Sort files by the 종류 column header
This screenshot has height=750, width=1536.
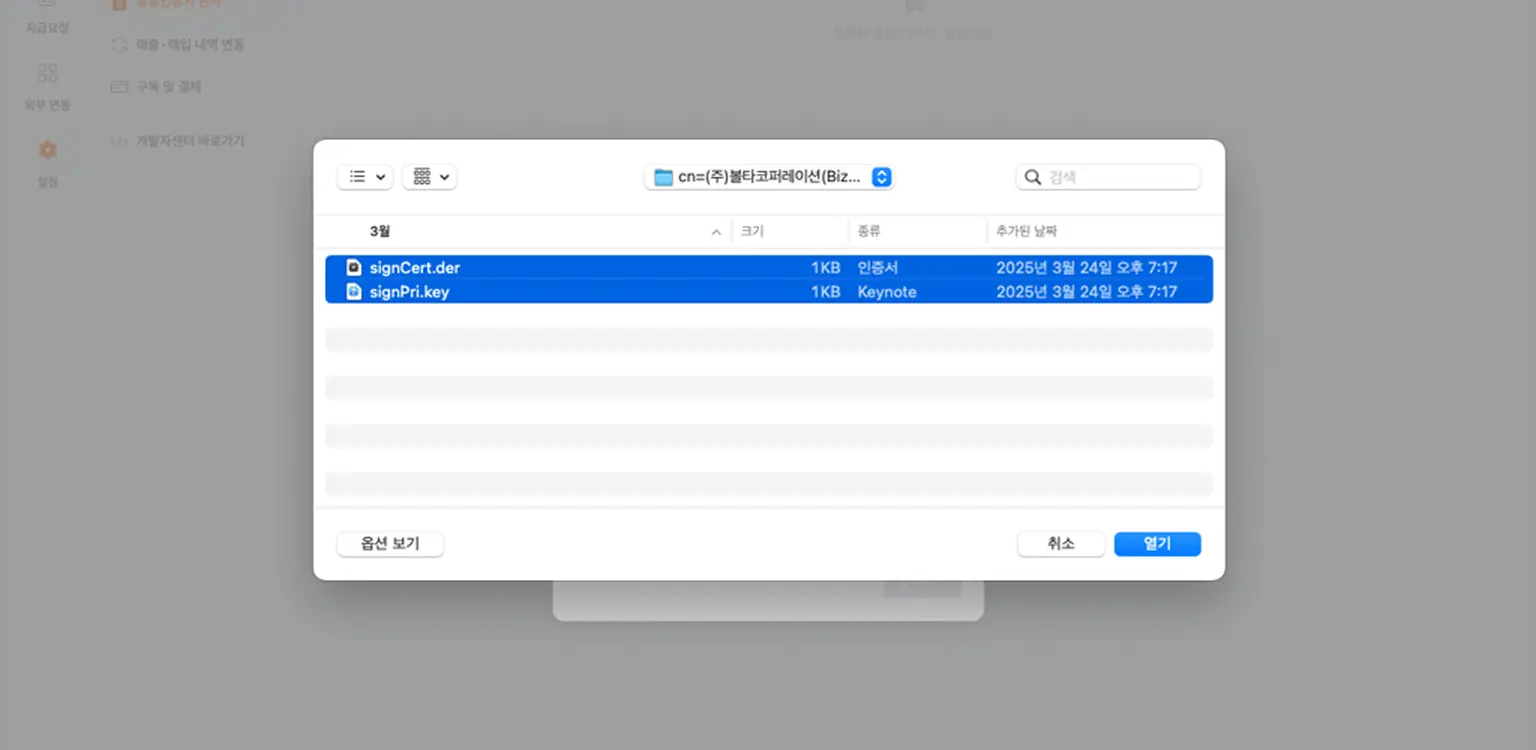coord(867,231)
